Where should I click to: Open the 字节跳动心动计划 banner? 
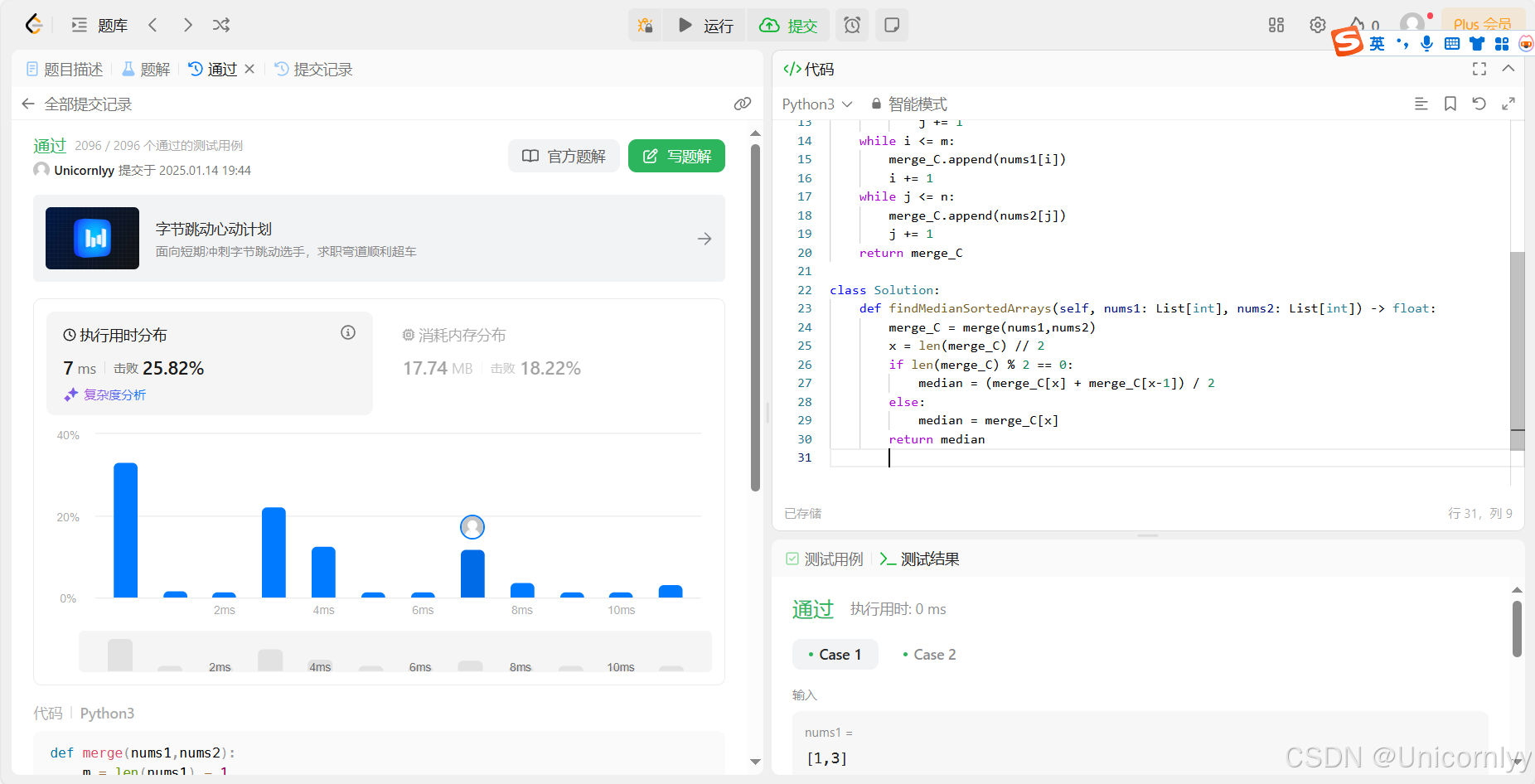click(x=379, y=239)
